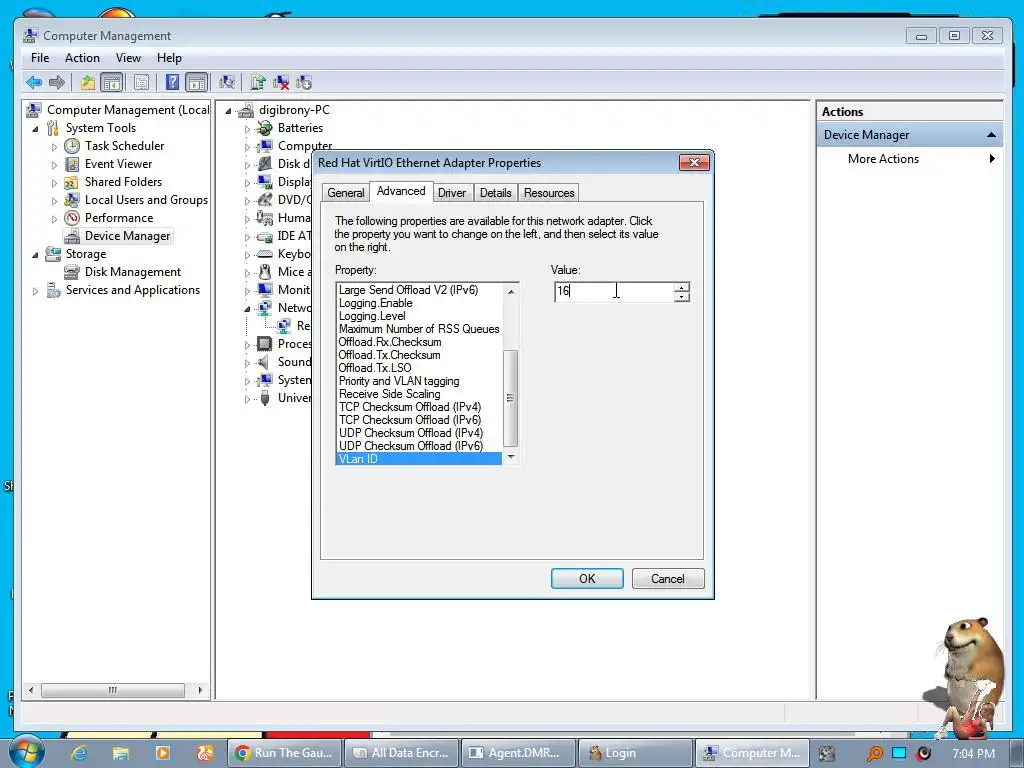The image size is (1024, 768).
Task: Select 'Maximum Number of RSS Queues' property
Action: pyautogui.click(x=419, y=329)
